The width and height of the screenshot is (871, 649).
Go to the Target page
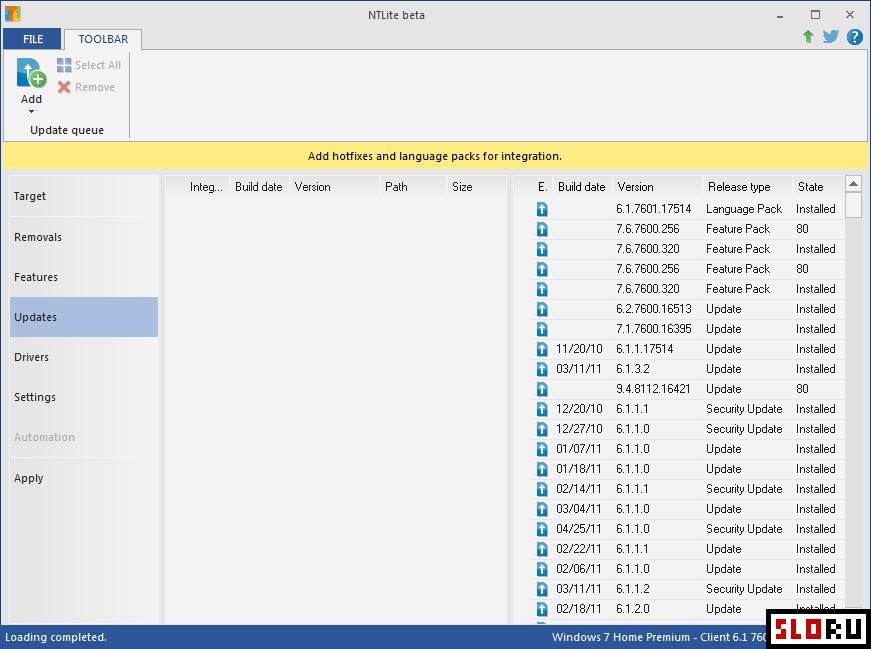[84, 196]
